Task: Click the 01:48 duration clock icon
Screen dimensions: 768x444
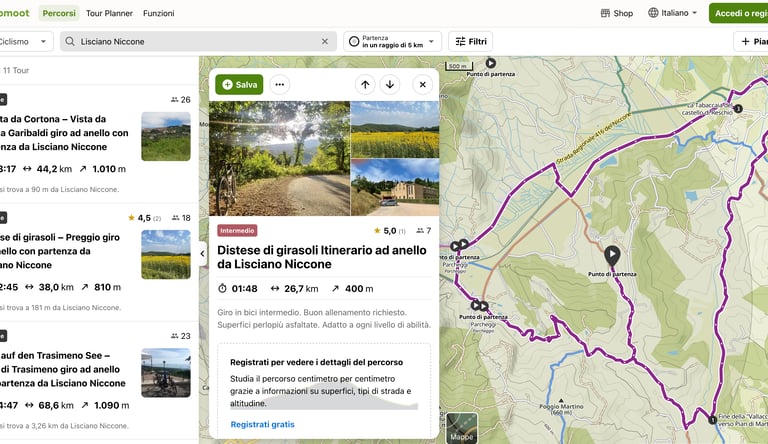Action: (222, 289)
